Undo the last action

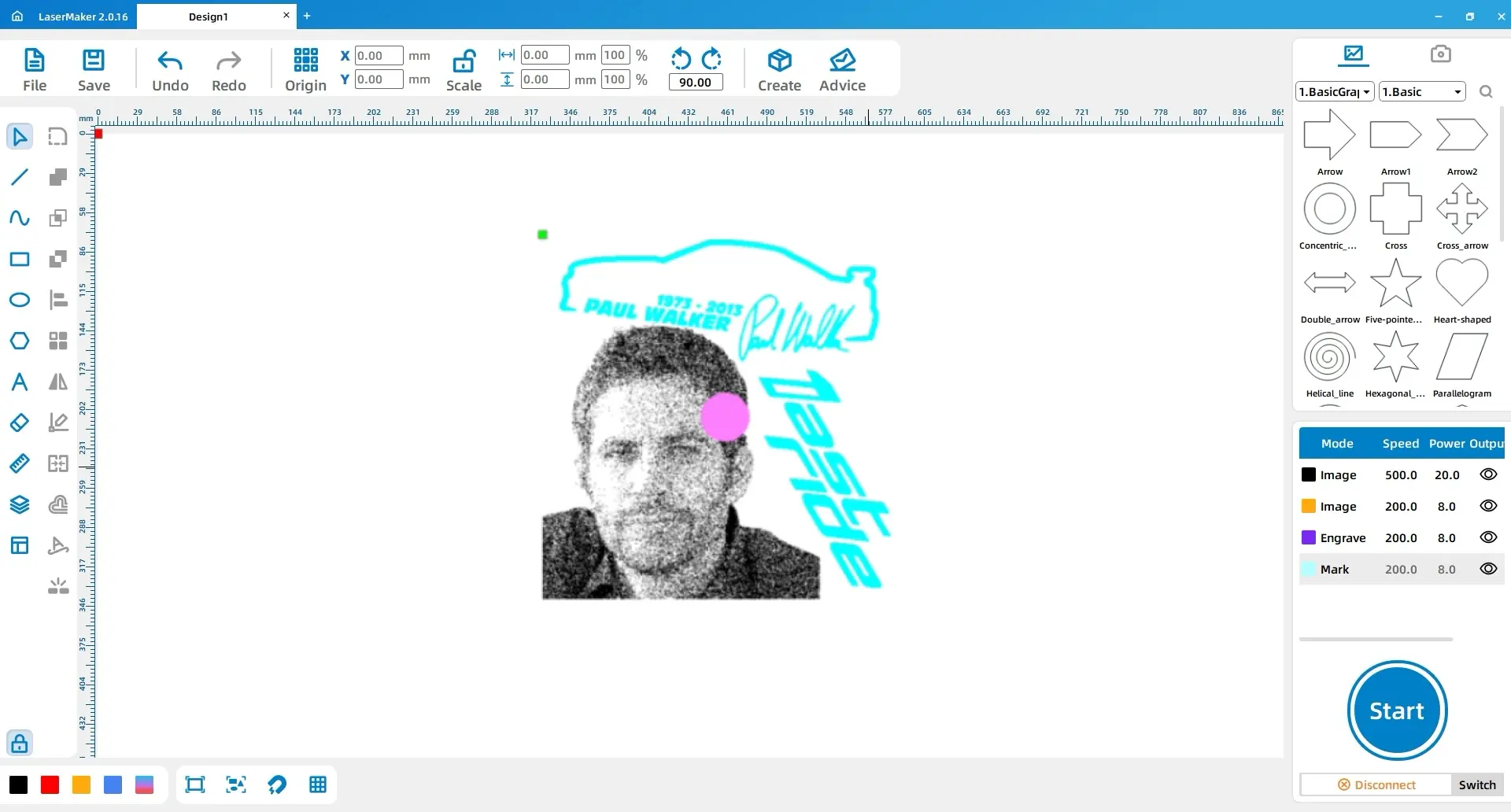(x=170, y=70)
